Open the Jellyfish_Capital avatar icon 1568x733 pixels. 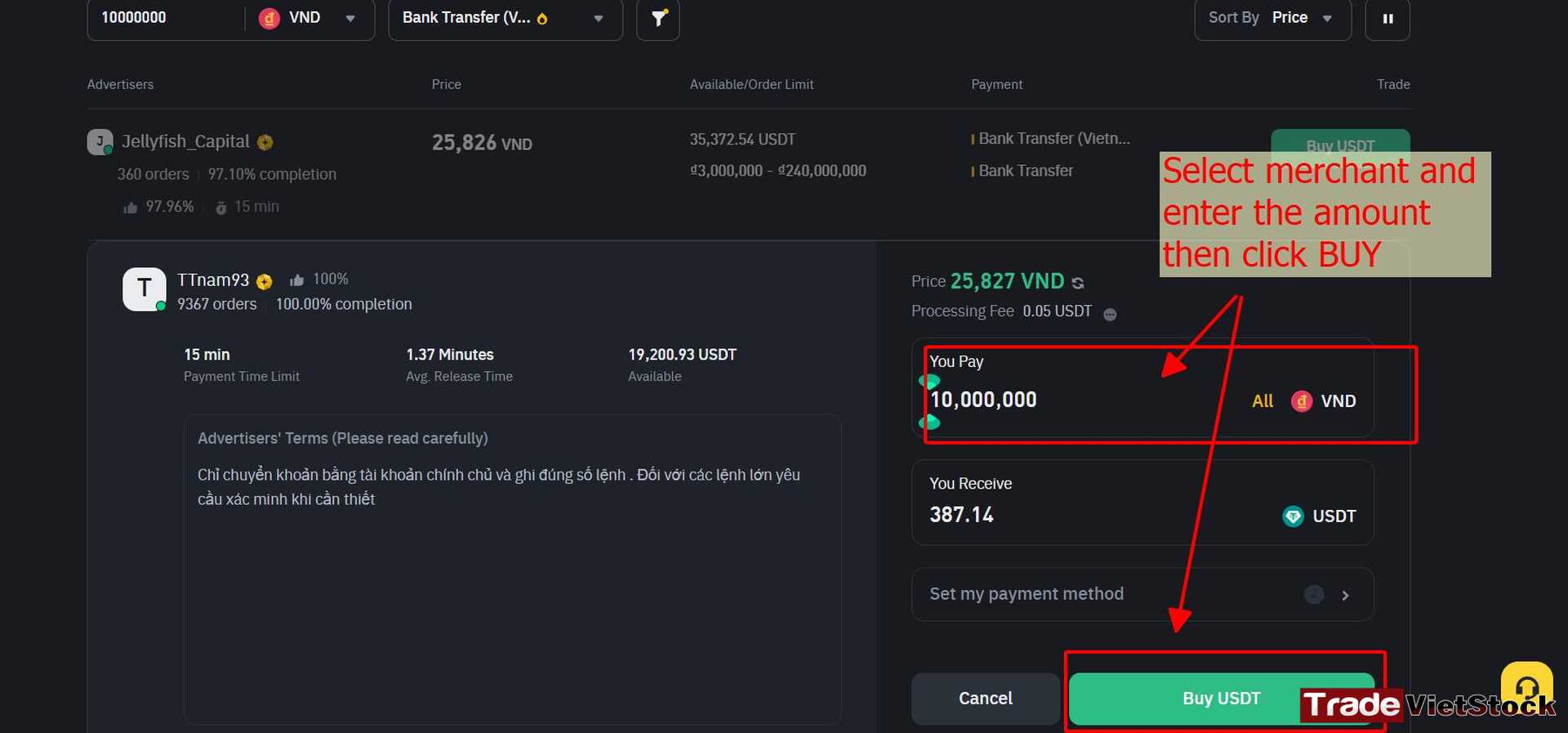point(100,141)
